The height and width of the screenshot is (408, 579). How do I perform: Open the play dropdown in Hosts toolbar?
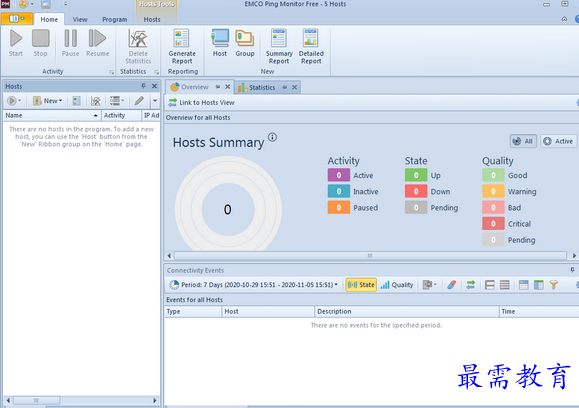tap(14, 100)
